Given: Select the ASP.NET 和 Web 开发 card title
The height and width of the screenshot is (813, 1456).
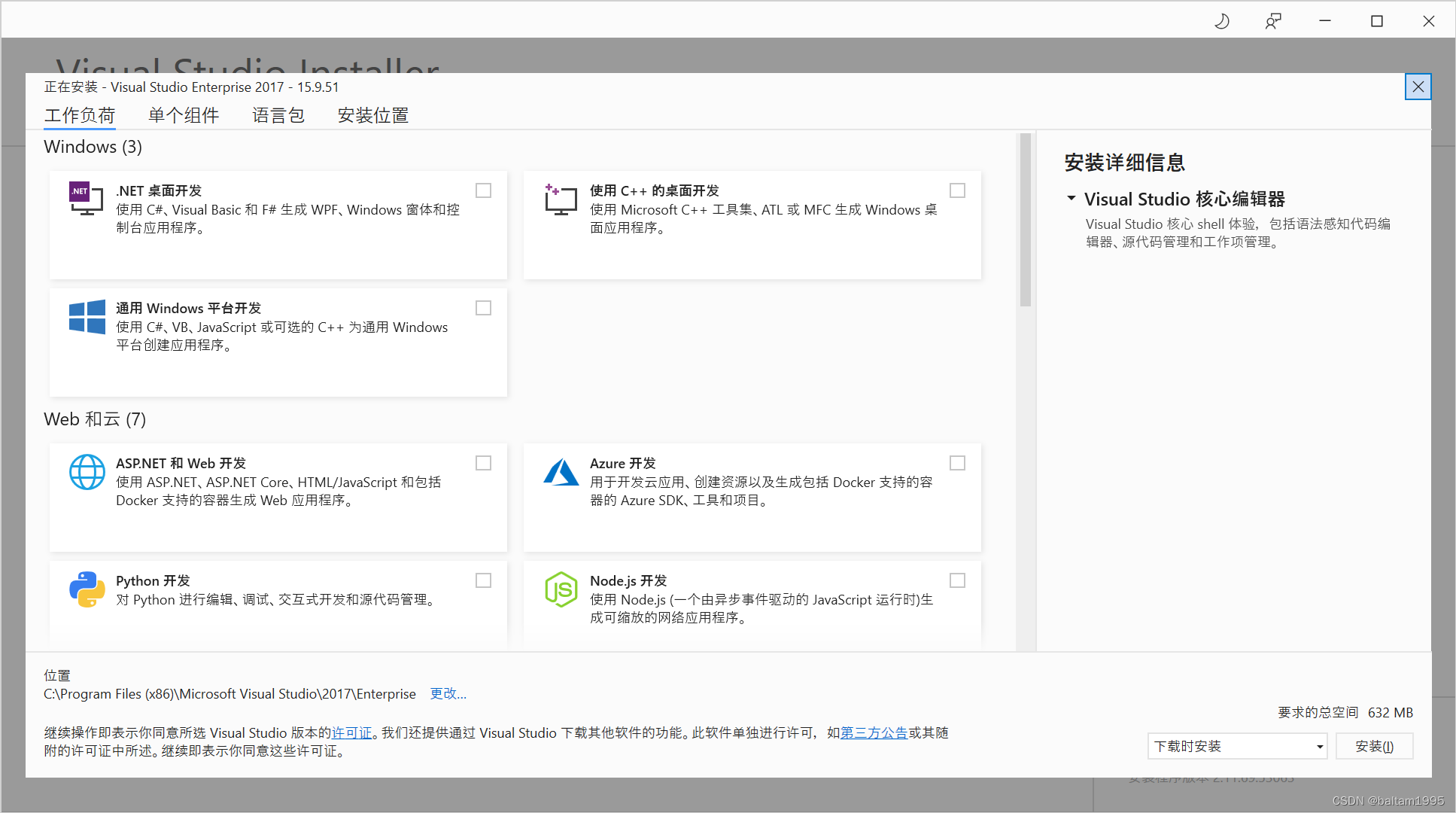Looking at the screenshot, I should point(181,463).
